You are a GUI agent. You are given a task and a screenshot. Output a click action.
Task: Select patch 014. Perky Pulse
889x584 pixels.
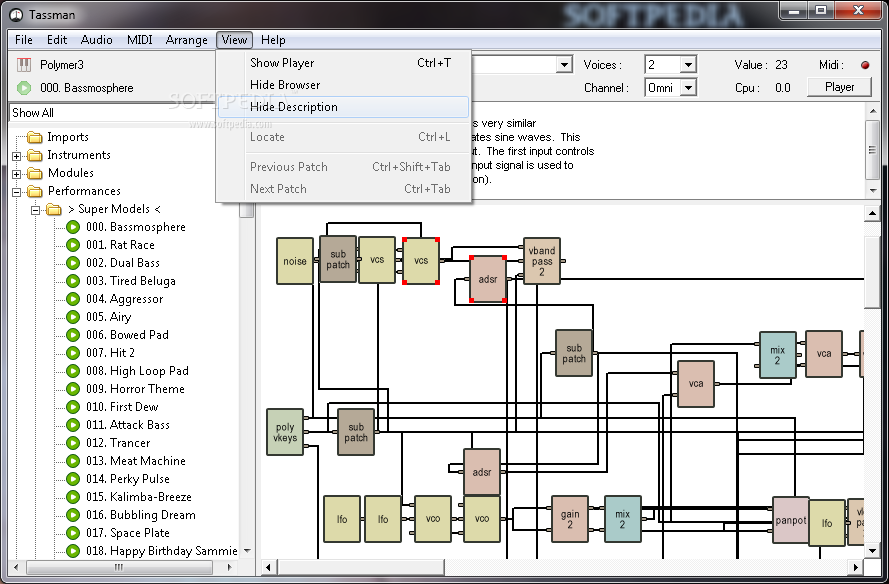128,479
